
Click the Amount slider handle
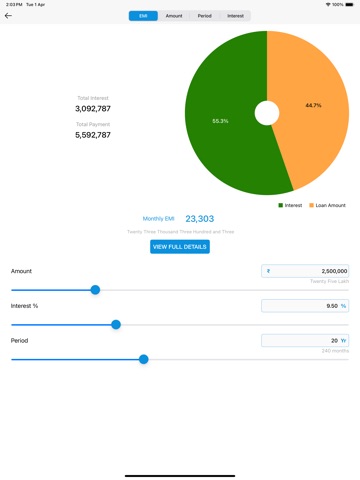click(95, 290)
